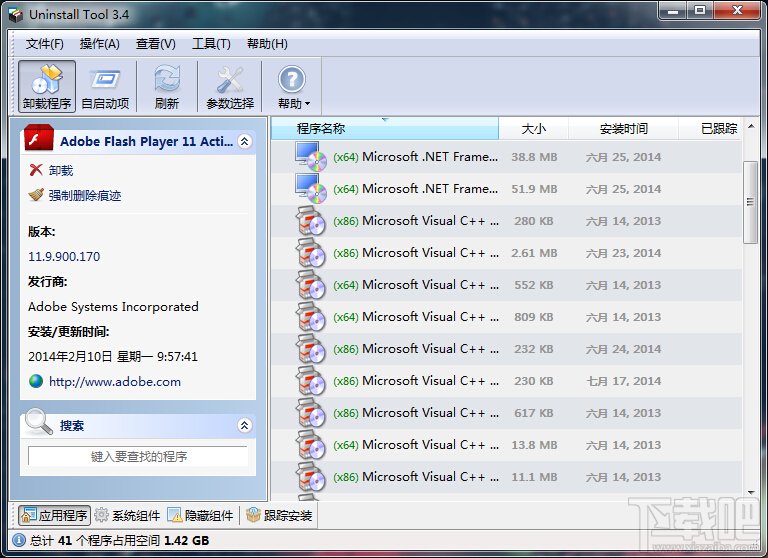Sort by 程序名称 column header

coord(385,128)
